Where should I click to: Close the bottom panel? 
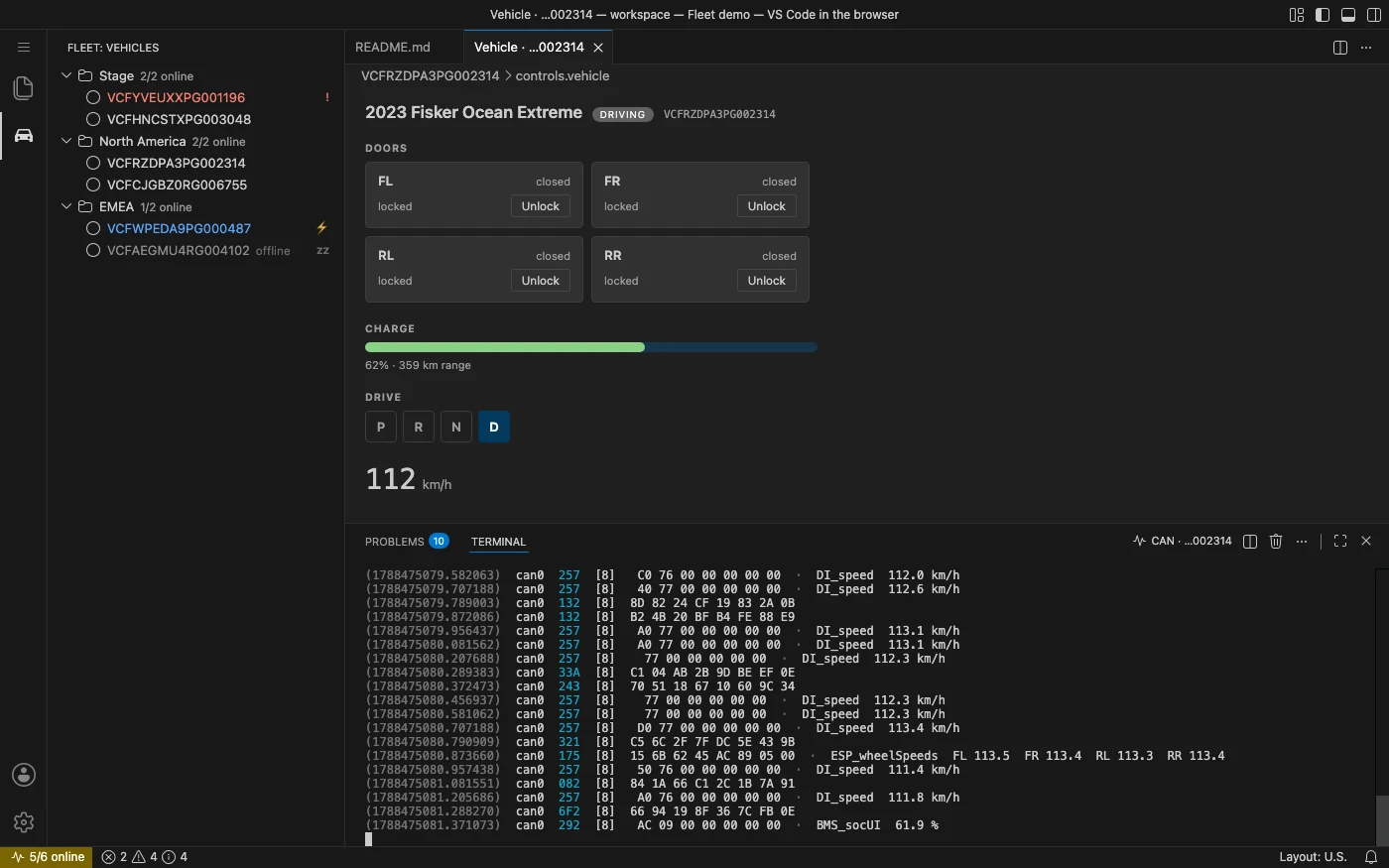point(1366,541)
